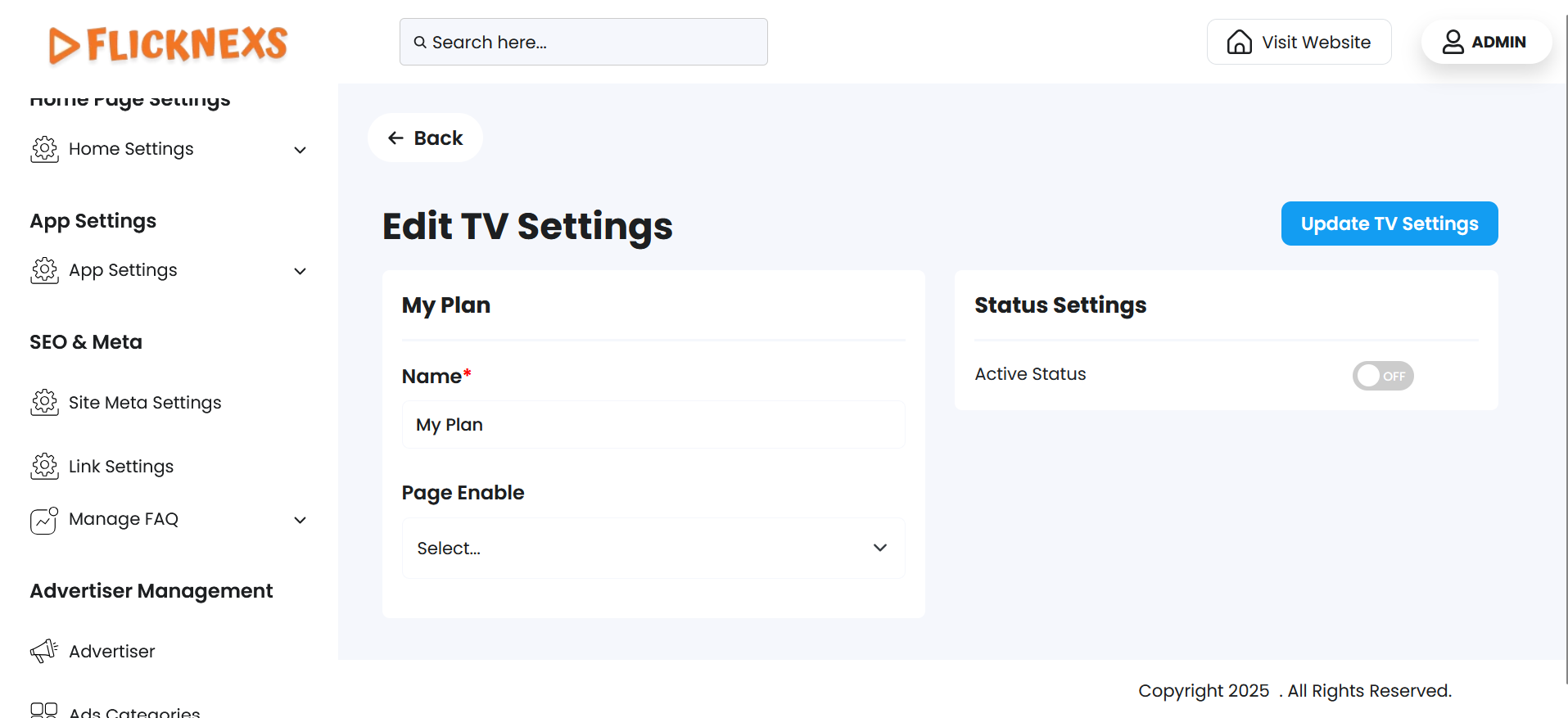The height and width of the screenshot is (718, 1568).
Task: Open Link Settings in sidebar
Action: click(121, 467)
